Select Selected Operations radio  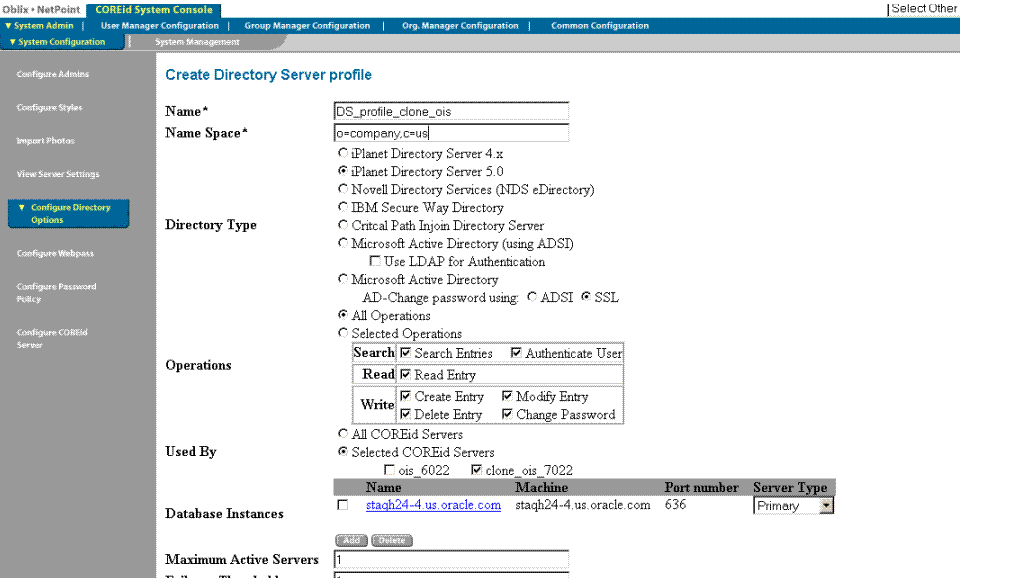(343, 333)
